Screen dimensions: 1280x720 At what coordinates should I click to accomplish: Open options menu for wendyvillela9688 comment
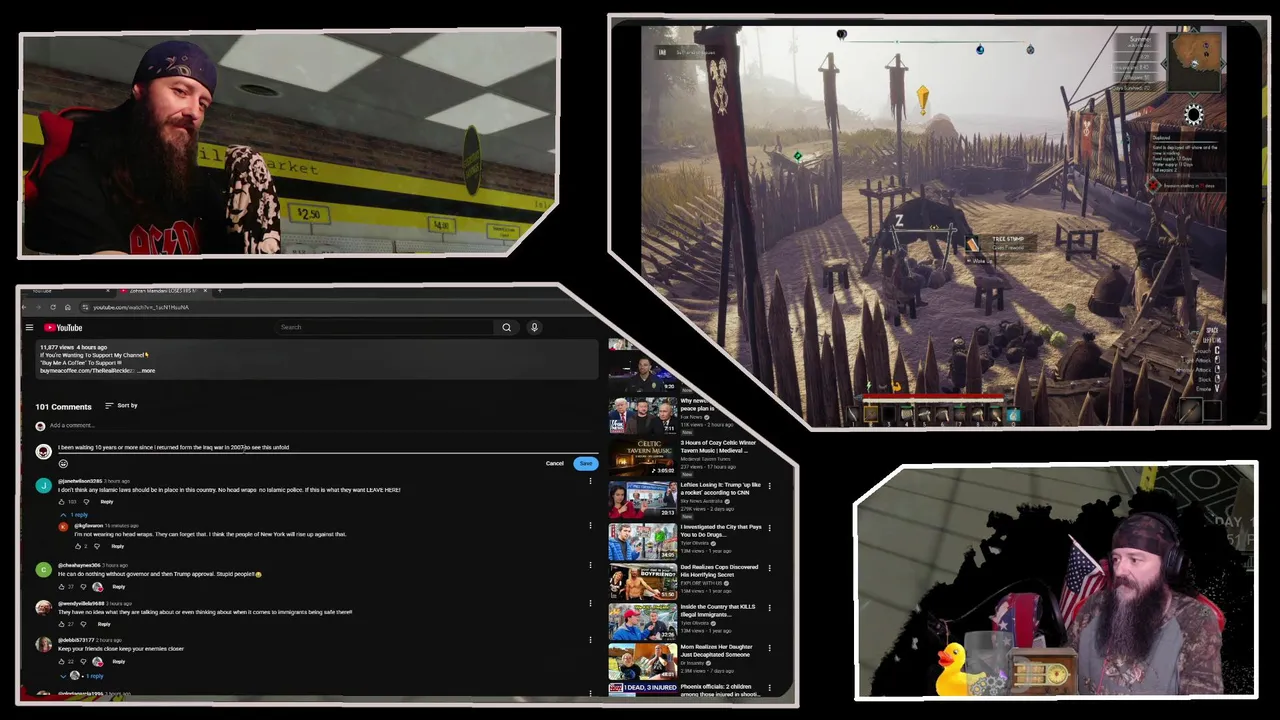[x=590, y=603]
